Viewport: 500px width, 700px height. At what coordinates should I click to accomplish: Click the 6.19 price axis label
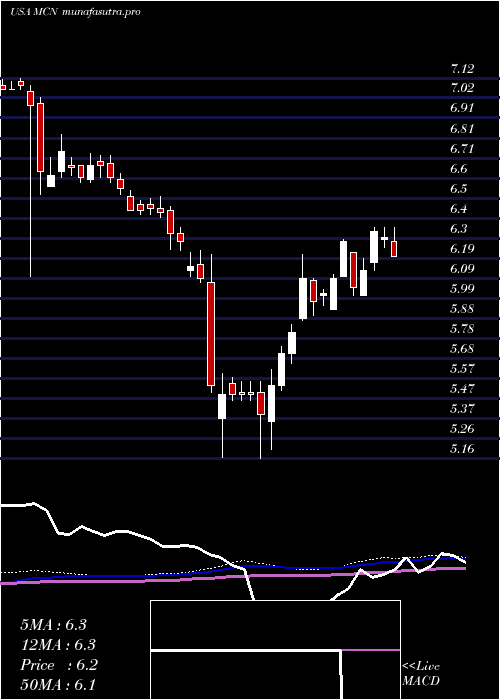point(462,249)
